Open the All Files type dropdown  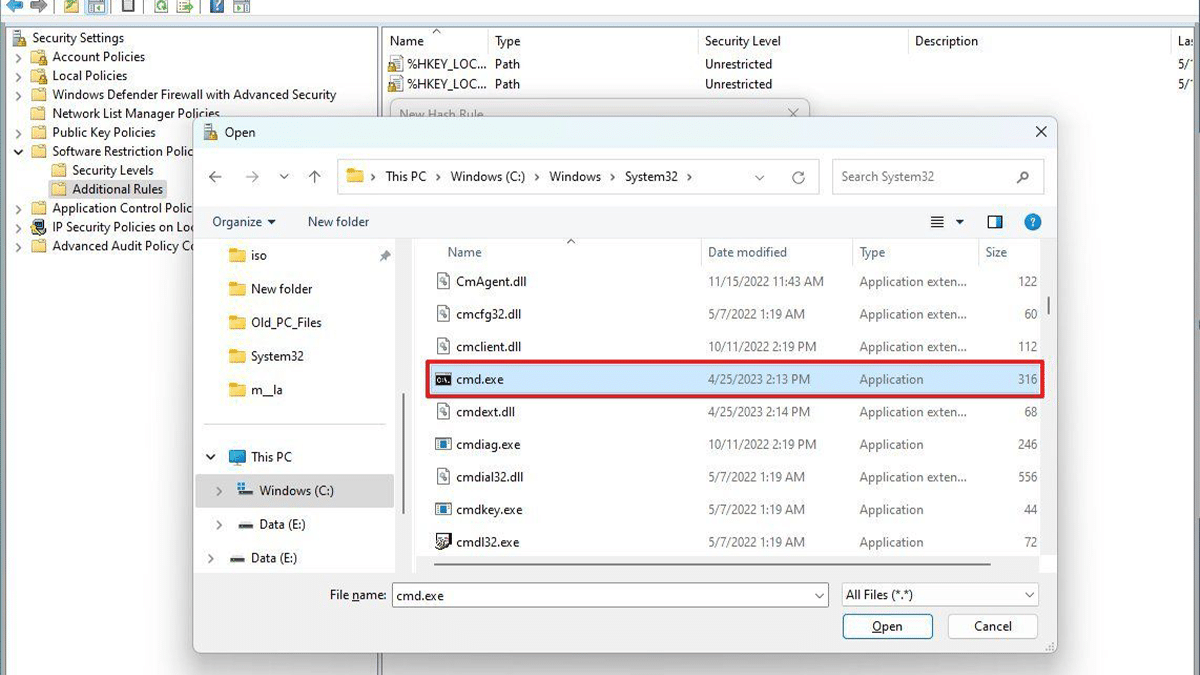coord(939,595)
